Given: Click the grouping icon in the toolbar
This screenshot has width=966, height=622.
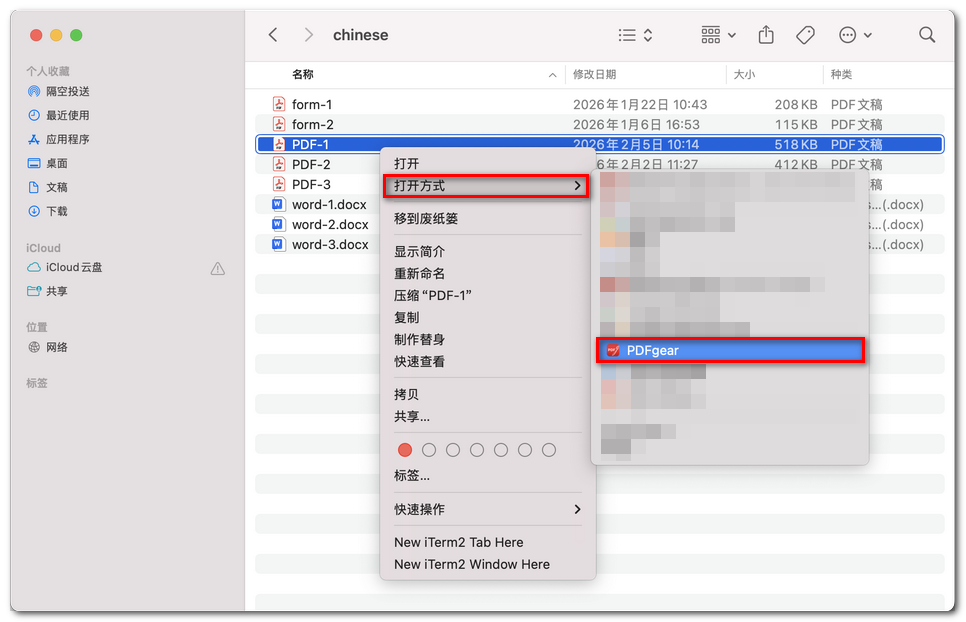Looking at the screenshot, I should pos(710,34).
